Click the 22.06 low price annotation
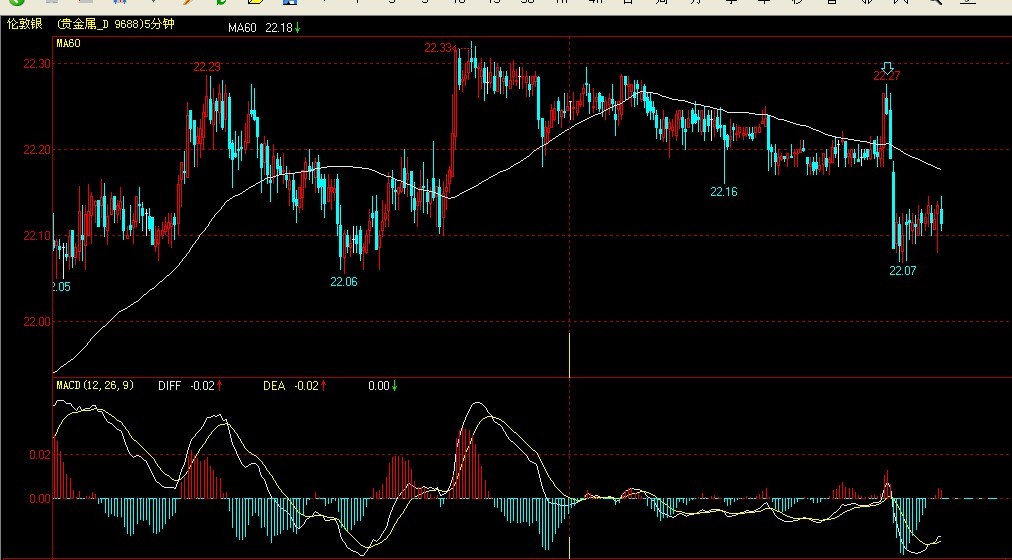The height and width of the screenshot is (560, 1012). pyautogui.click(x=343, y=281)
